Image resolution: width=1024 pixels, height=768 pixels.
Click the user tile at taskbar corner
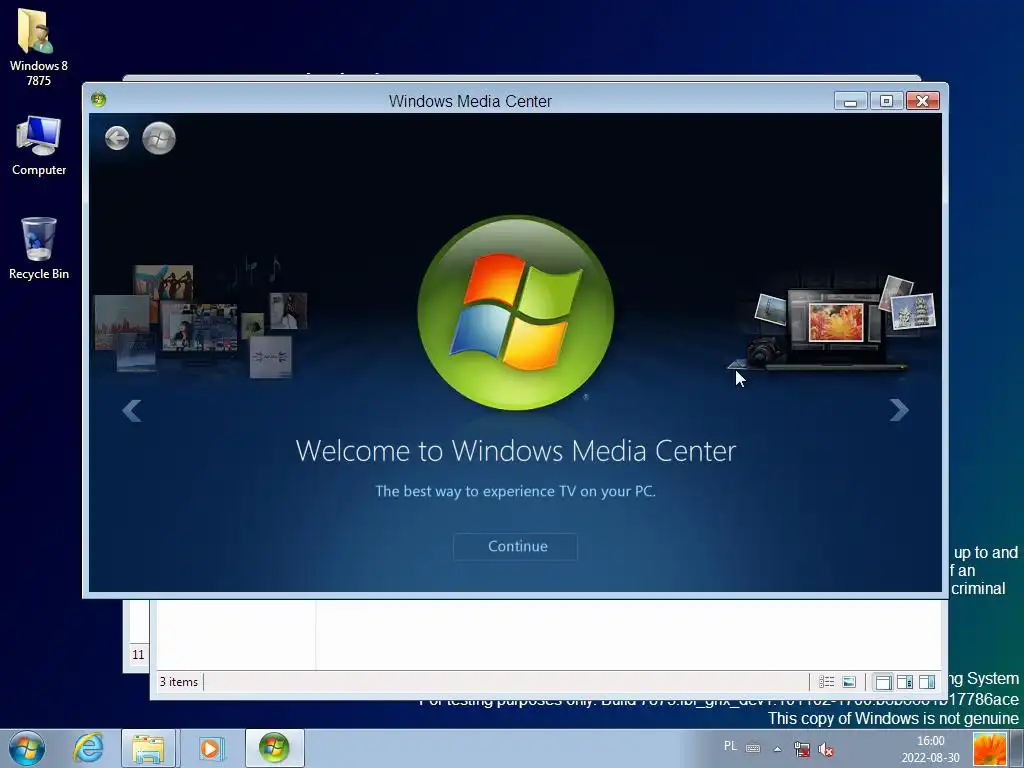tap(989, 749)
